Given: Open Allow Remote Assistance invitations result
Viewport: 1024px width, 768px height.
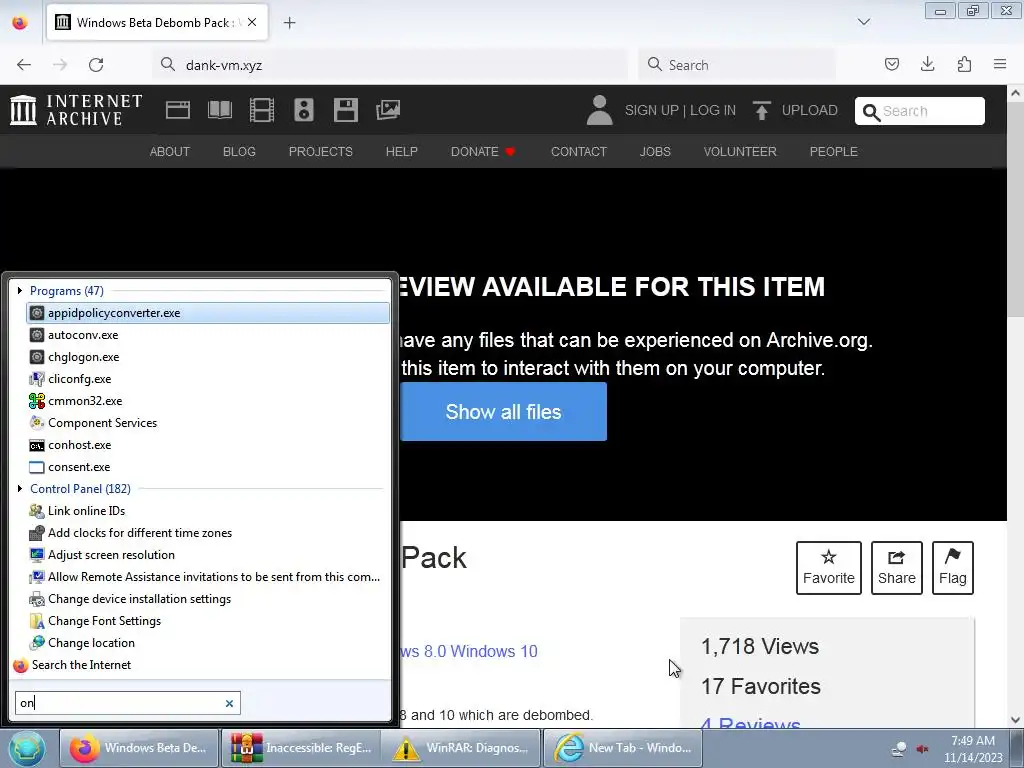Looking at the screenshot, I should [208, 577].
